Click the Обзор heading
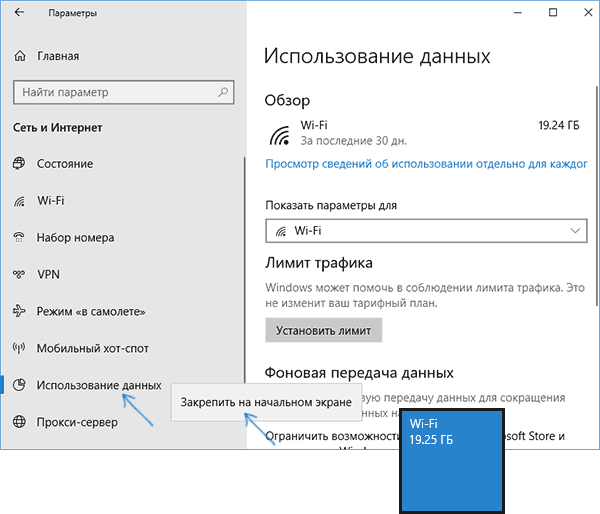The height and width of the screenshot is (514, 600). 287,101
